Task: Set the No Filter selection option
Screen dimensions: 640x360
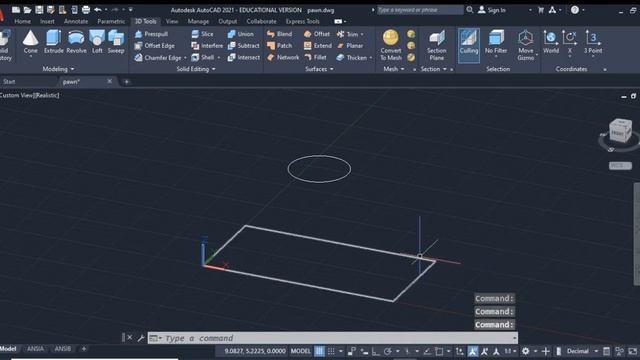Action: [496, 42]
